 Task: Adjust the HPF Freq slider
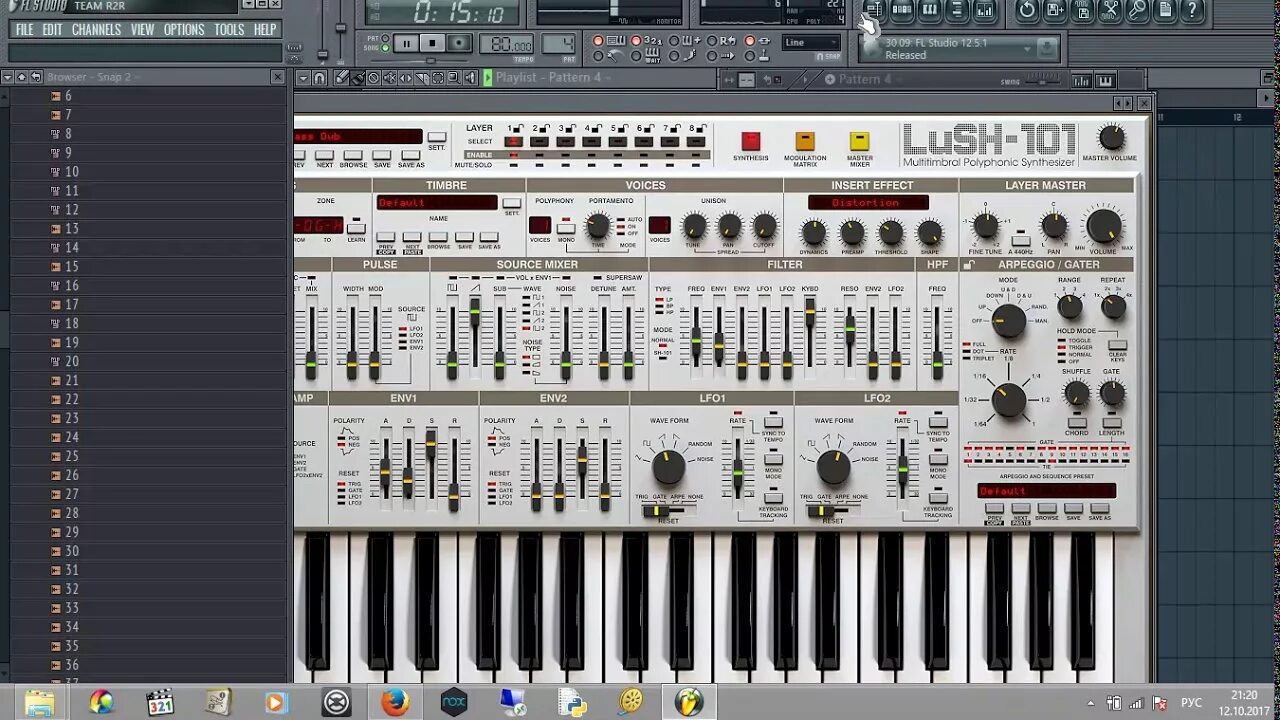(x=937, y=366)
